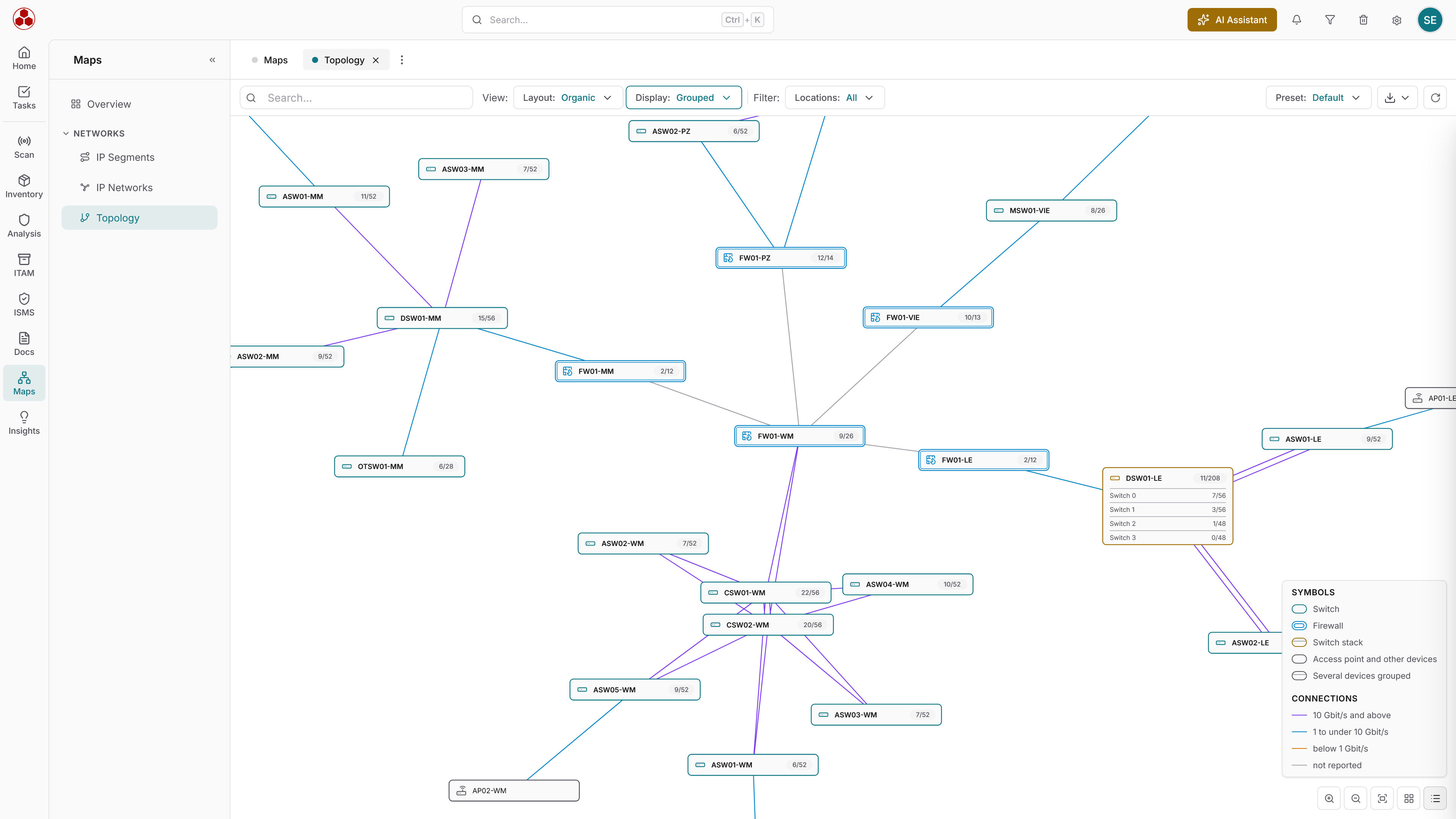Open the Scan section
The height and width of the screenshot is (819, 1456).
coord(24,147)
